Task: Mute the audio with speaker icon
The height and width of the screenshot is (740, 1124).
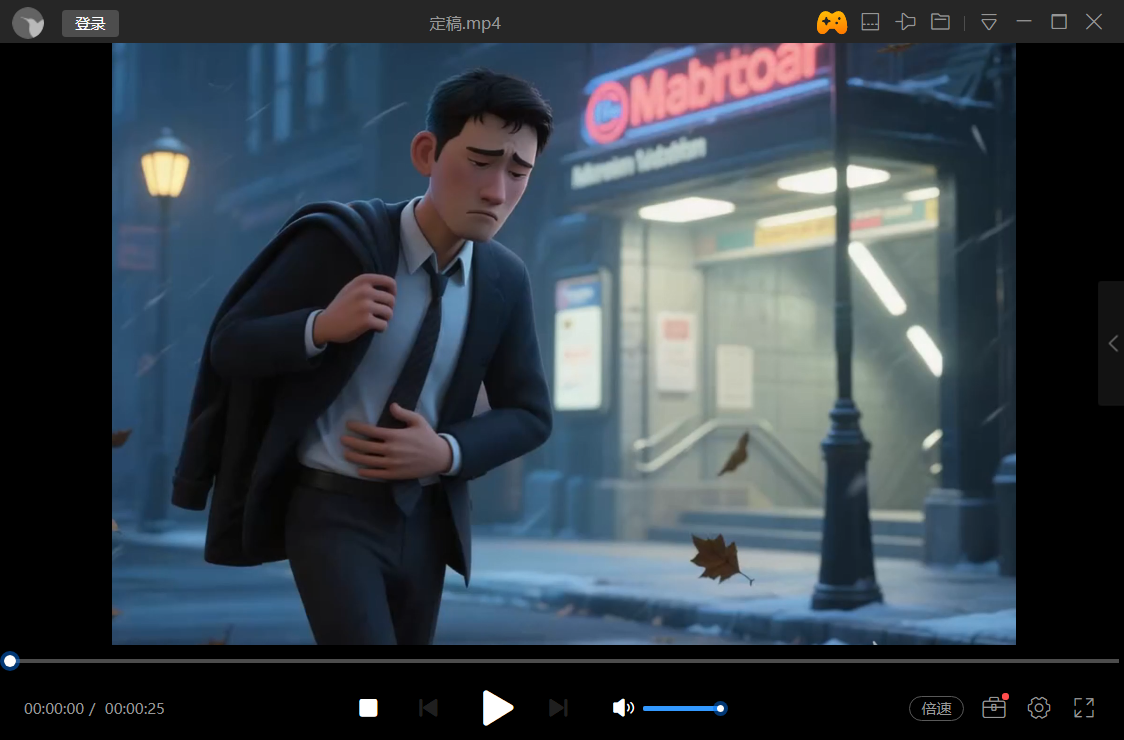Action: (x=623, y=708)
